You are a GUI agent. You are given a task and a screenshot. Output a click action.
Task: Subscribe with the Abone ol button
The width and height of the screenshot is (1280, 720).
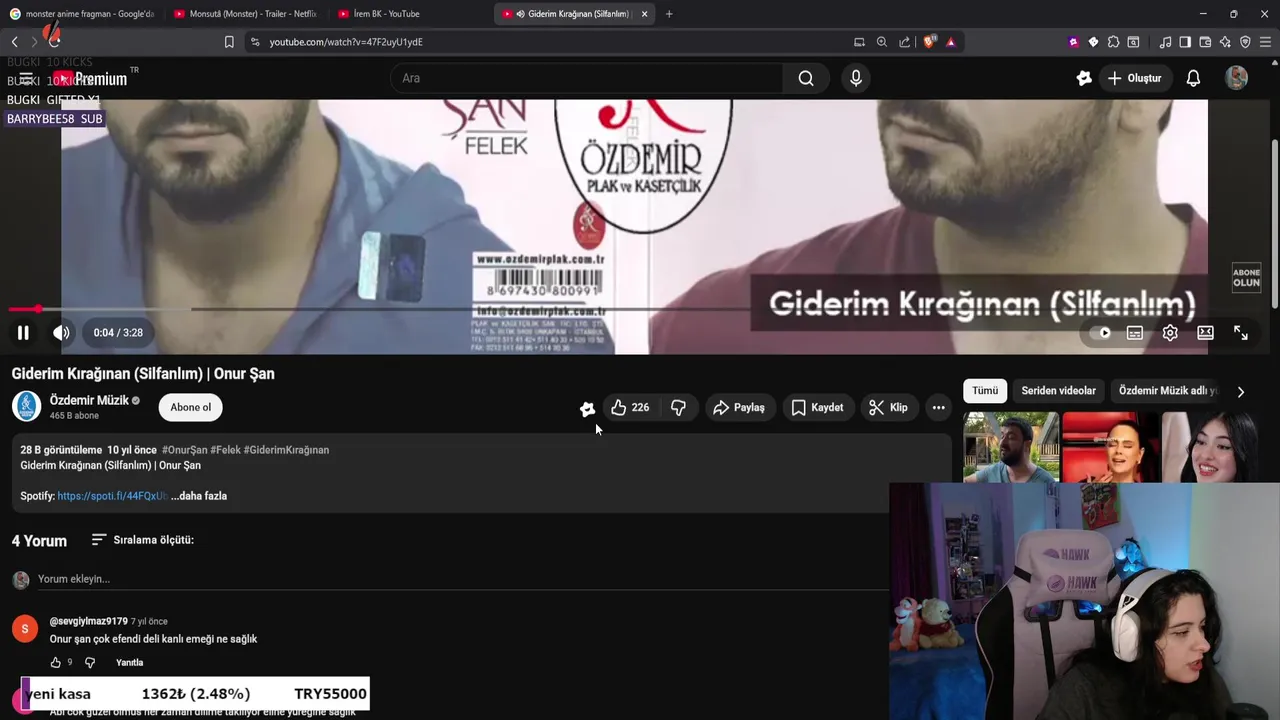coord(190,407)
